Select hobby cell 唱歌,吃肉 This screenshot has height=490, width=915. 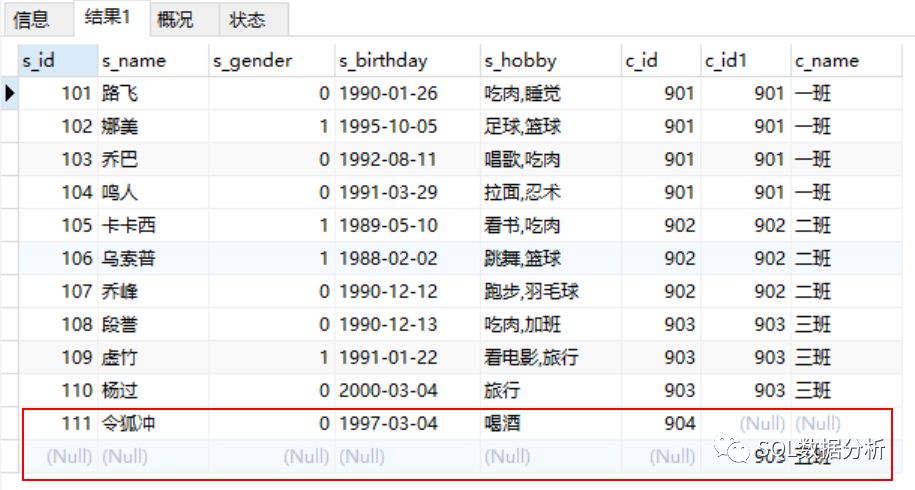tap(550, 159)
